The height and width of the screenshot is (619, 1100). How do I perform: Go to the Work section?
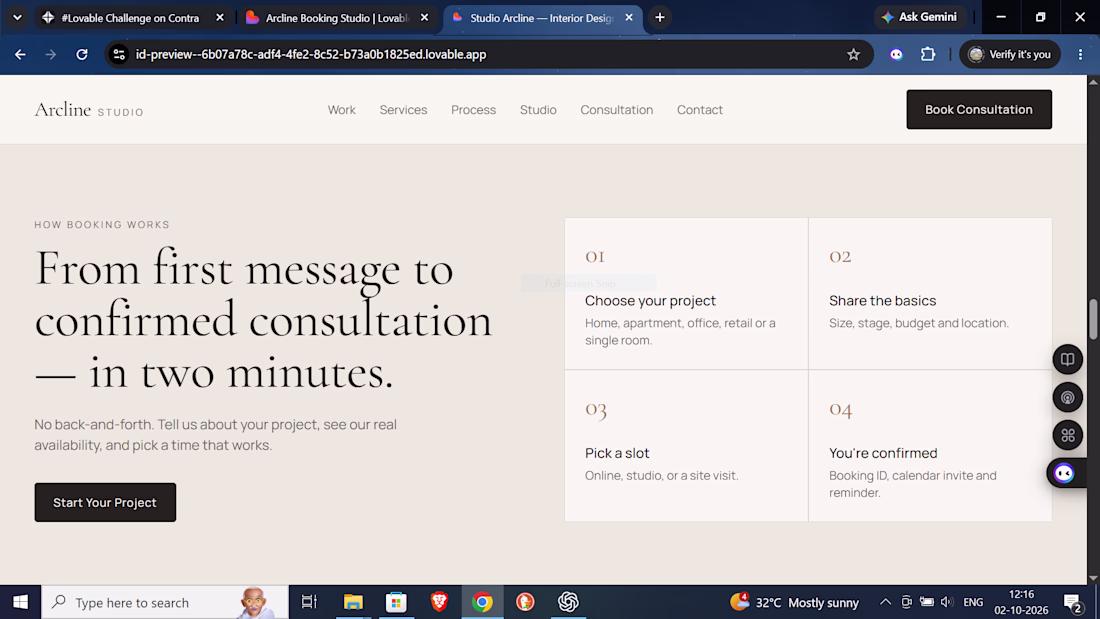(x=342, y=109)
